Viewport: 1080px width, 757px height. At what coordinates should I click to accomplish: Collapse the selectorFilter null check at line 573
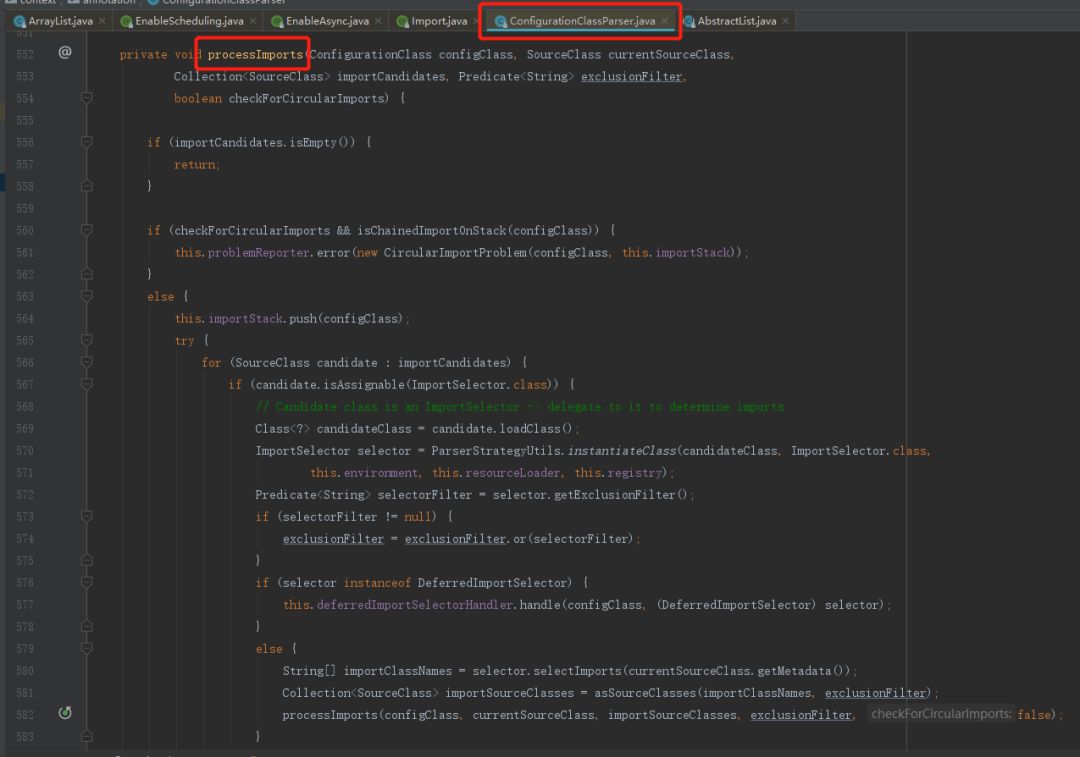[x=87, y=517]
